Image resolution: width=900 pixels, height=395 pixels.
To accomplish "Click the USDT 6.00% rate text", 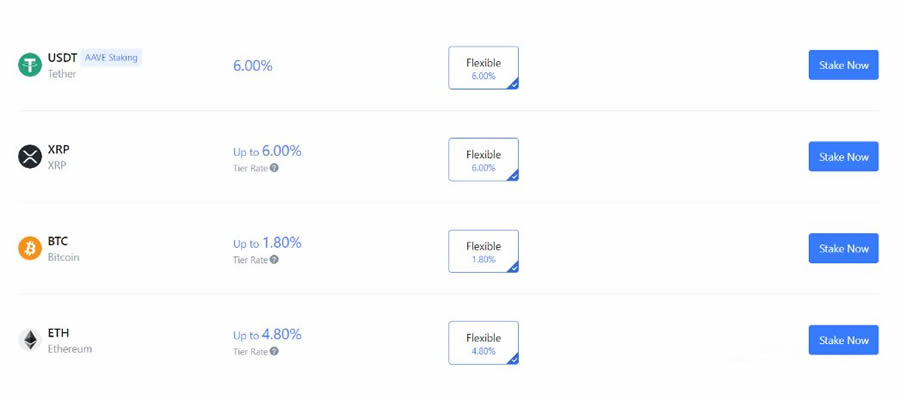I will coord(253,65).
